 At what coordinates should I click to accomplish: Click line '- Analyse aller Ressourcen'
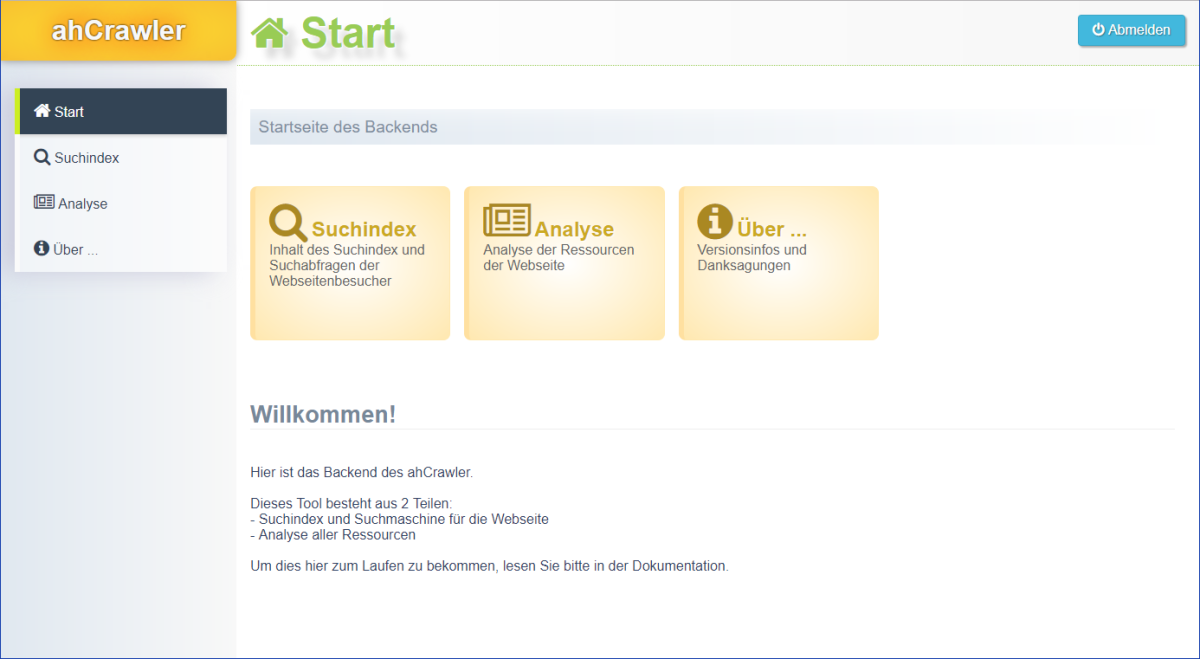[333, 535]
